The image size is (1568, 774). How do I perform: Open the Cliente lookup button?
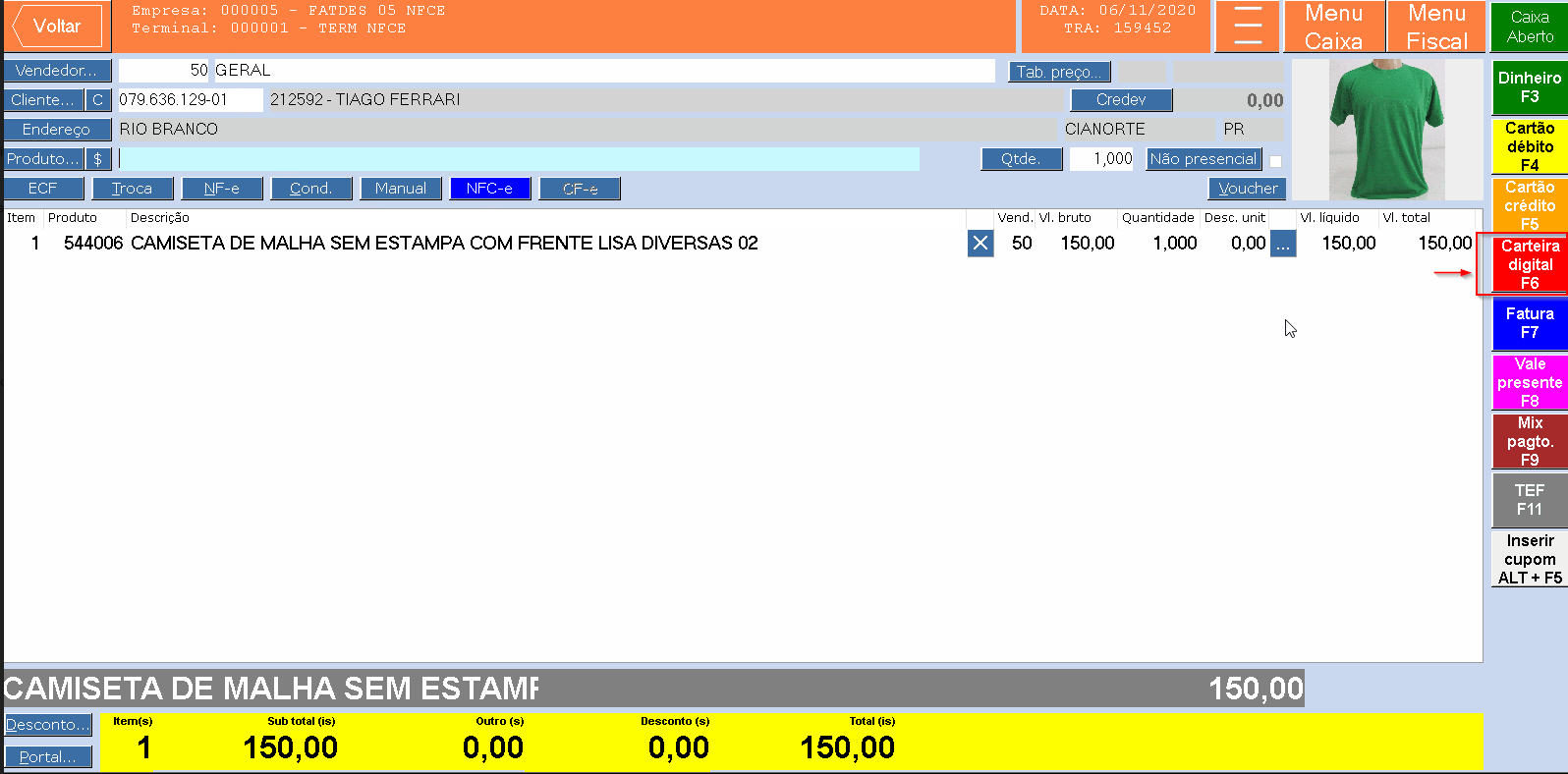[x=43, y=100]
